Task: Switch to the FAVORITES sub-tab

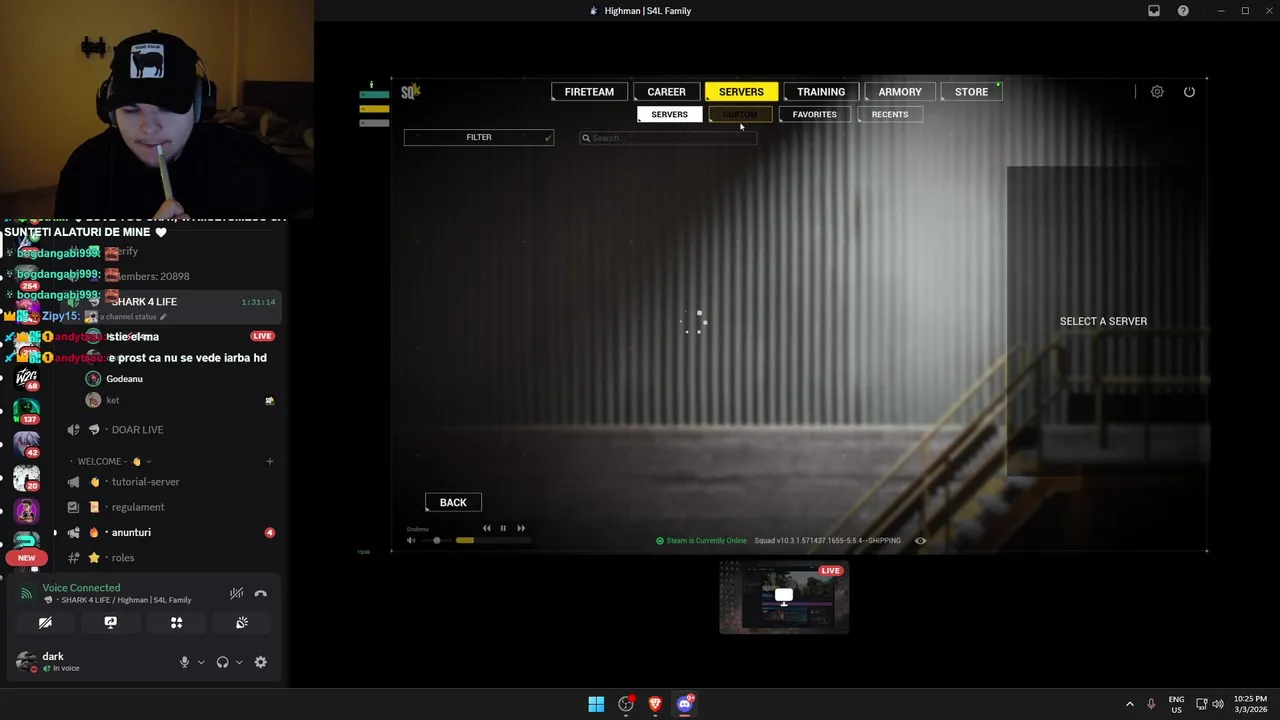Action: pyautogui.click(x=815, y=114)
